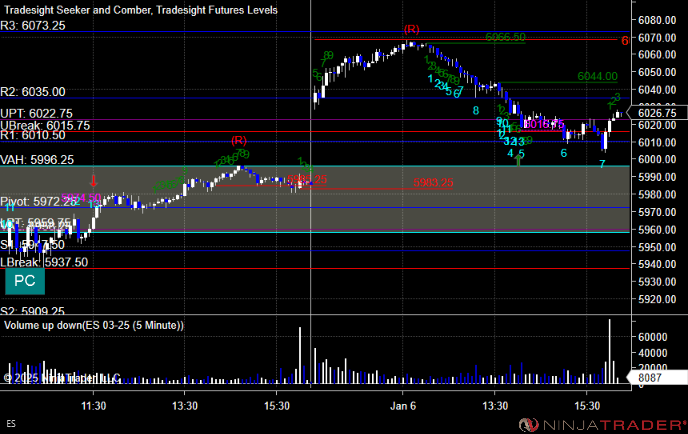
Task: Click the R3: 6073.25 level label
Action: [x=33, y=25]
